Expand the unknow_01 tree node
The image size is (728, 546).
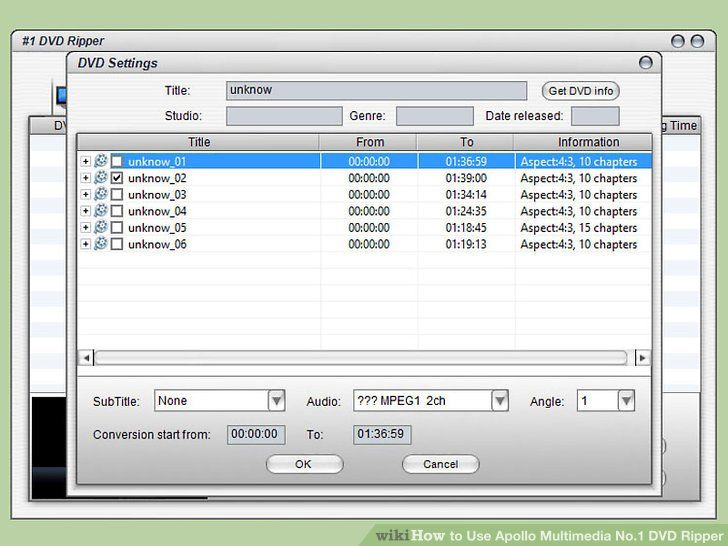click(x=85, y=161)
